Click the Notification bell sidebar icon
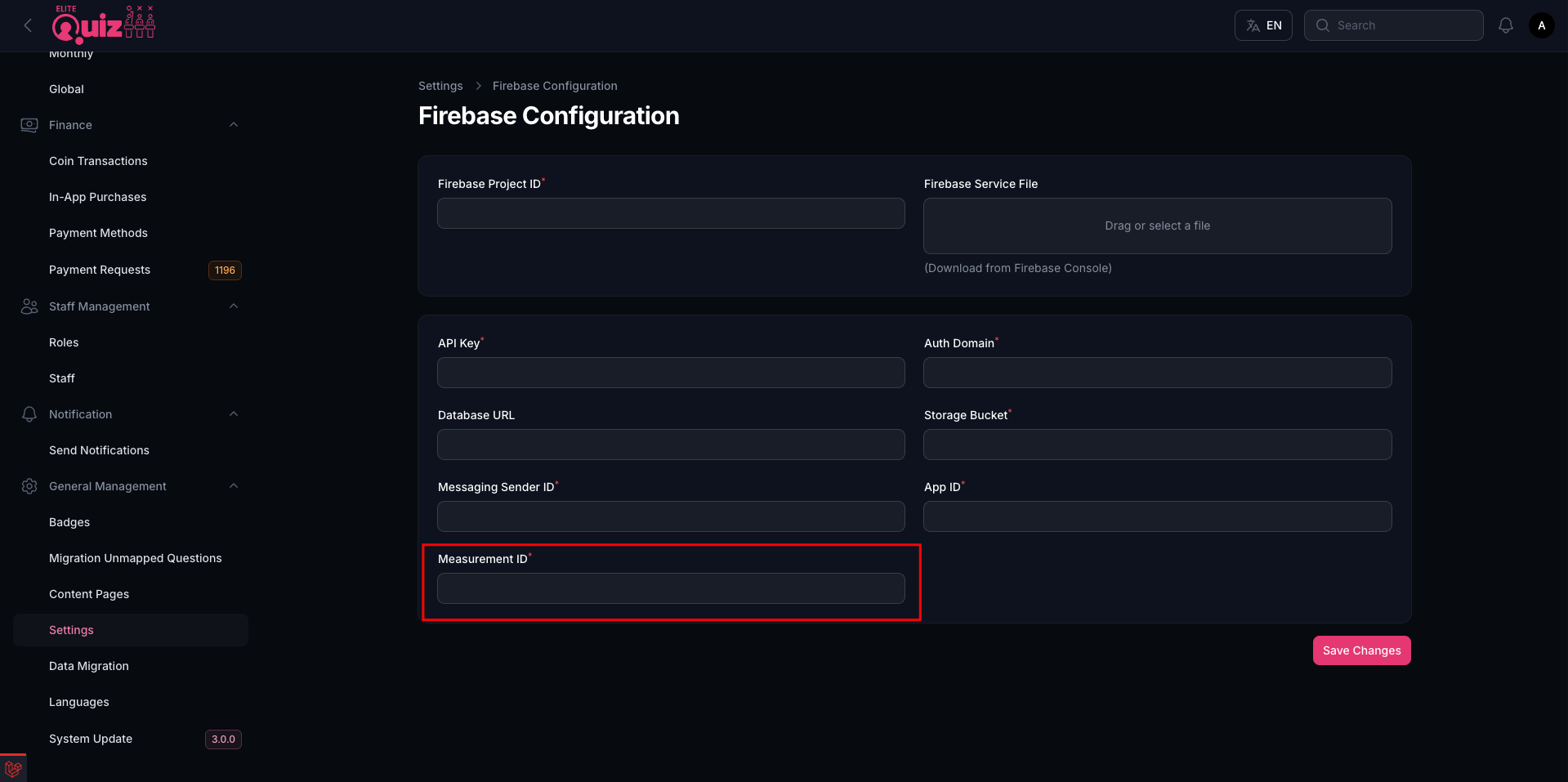 click(29, 414)
